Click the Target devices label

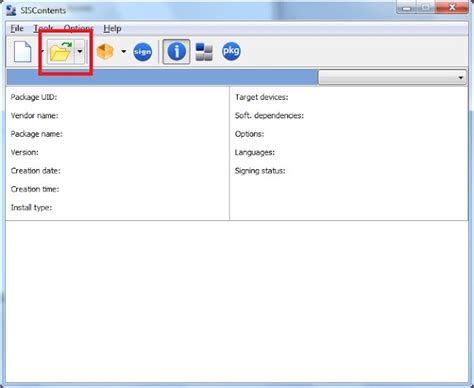[261, 97]
